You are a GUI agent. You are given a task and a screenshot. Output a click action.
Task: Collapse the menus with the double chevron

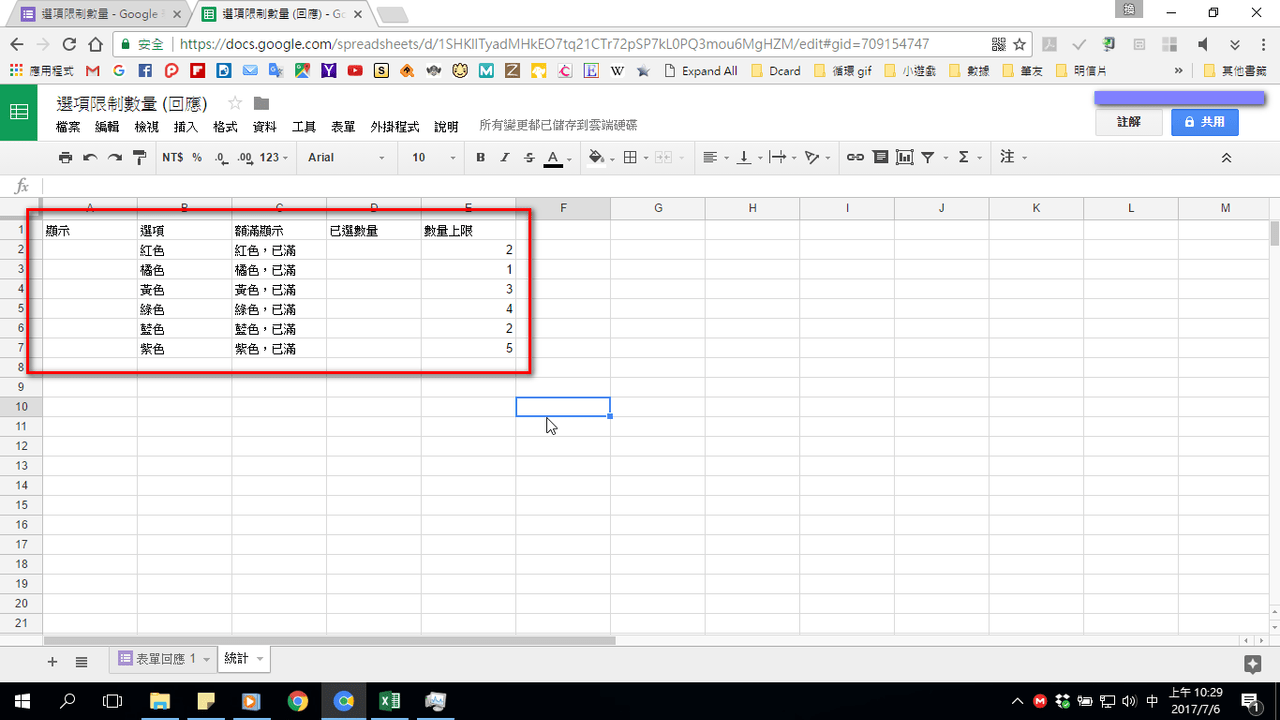(1226, 158)
